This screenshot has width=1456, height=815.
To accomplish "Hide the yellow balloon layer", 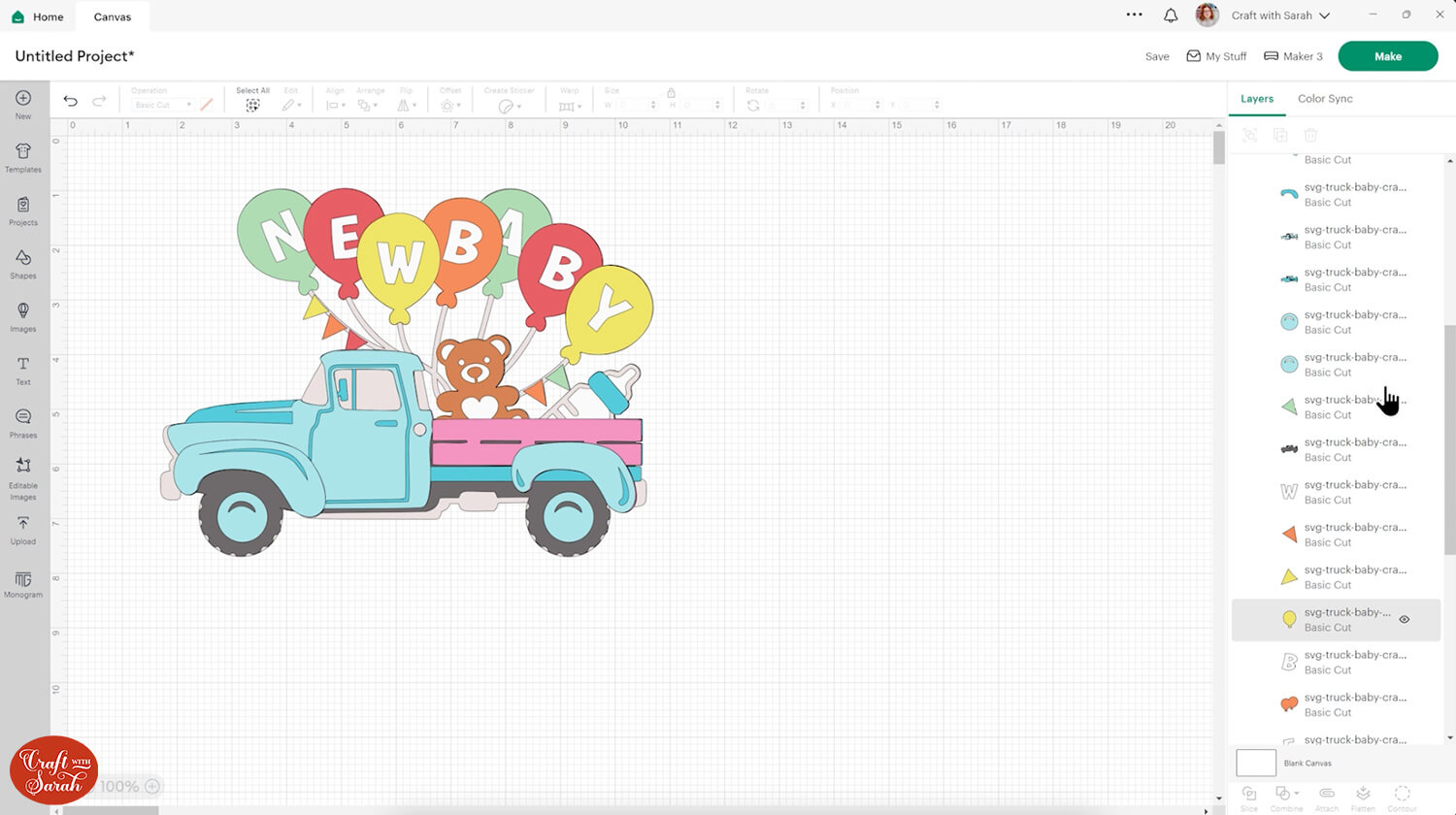I will [1404, 618].
